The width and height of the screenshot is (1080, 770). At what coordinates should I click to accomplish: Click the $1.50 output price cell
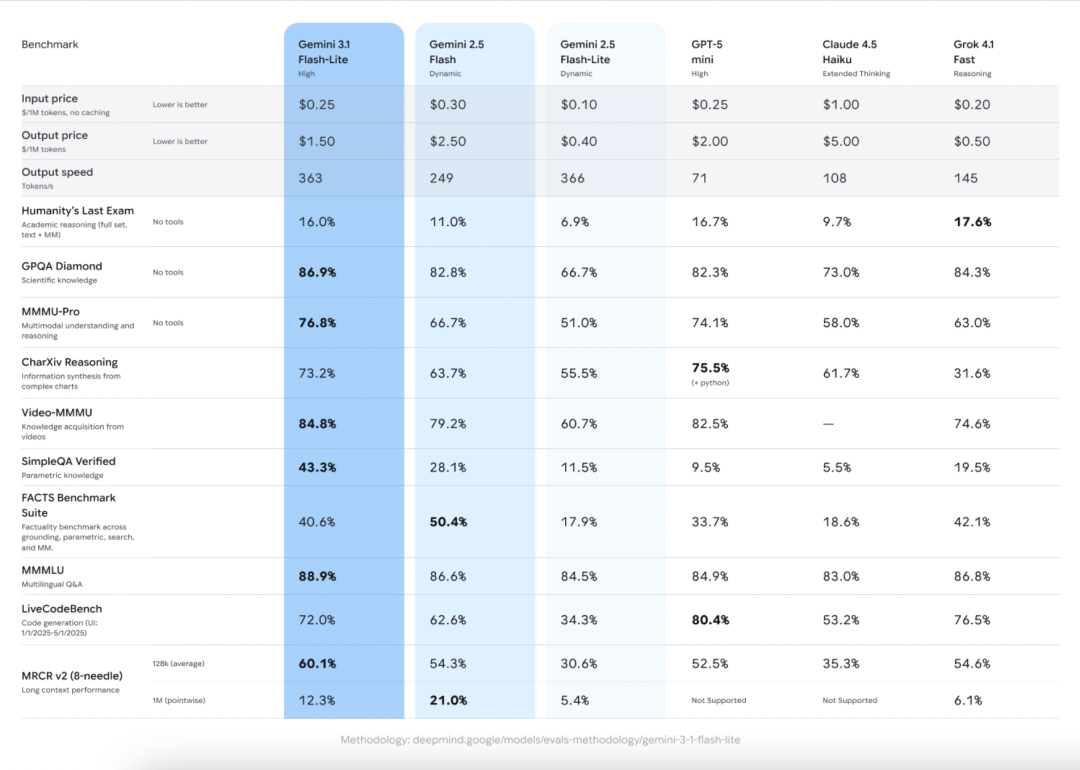pyautogui.click(x=317, y=141)
